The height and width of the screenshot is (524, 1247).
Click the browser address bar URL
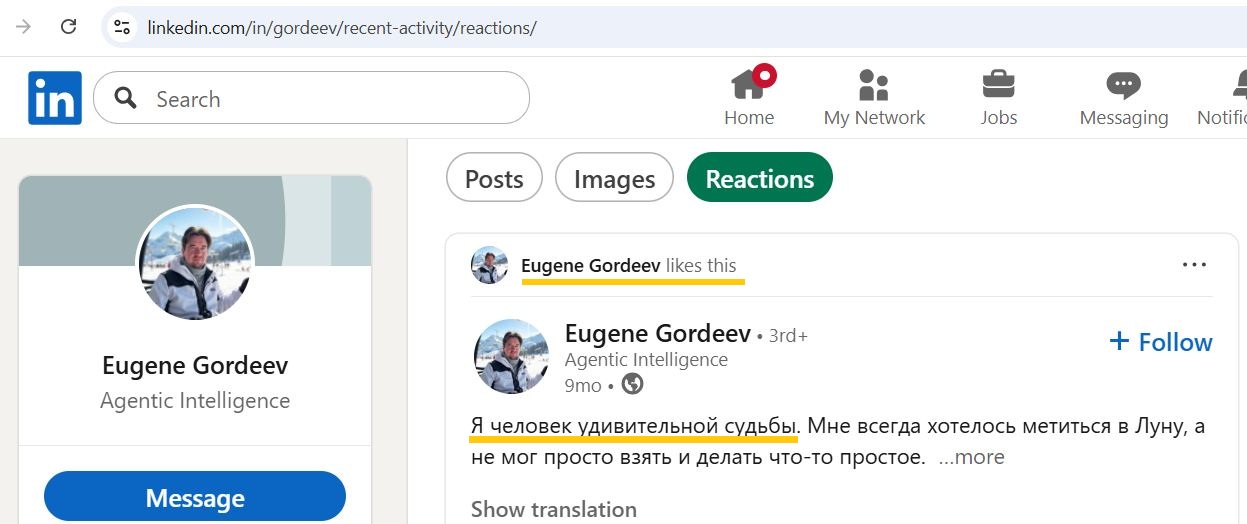click(x=342, y=27)
